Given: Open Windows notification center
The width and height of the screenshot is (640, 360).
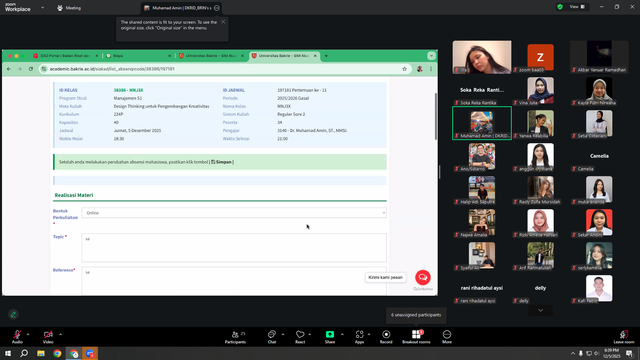Looking at the screenshot, I should [630, 353].
